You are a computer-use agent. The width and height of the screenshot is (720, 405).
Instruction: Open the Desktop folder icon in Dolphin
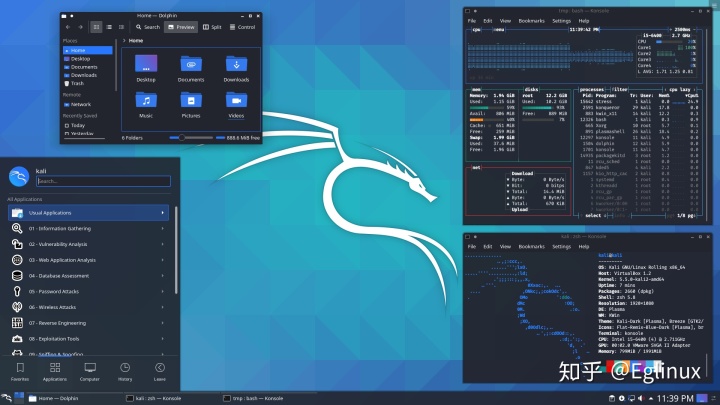click(146, 68)
